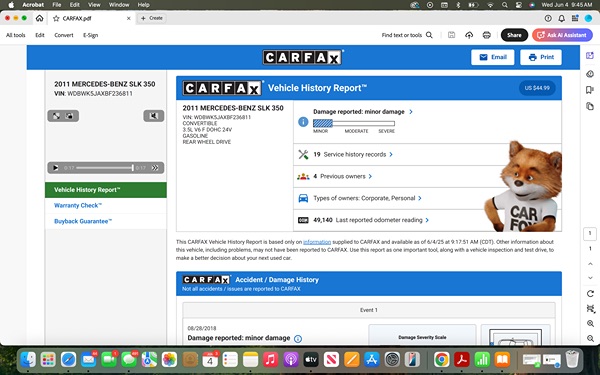This screenshot has width=600, height=375.
Task: Click the US $44.99 price pill
Action: (537, 88)
